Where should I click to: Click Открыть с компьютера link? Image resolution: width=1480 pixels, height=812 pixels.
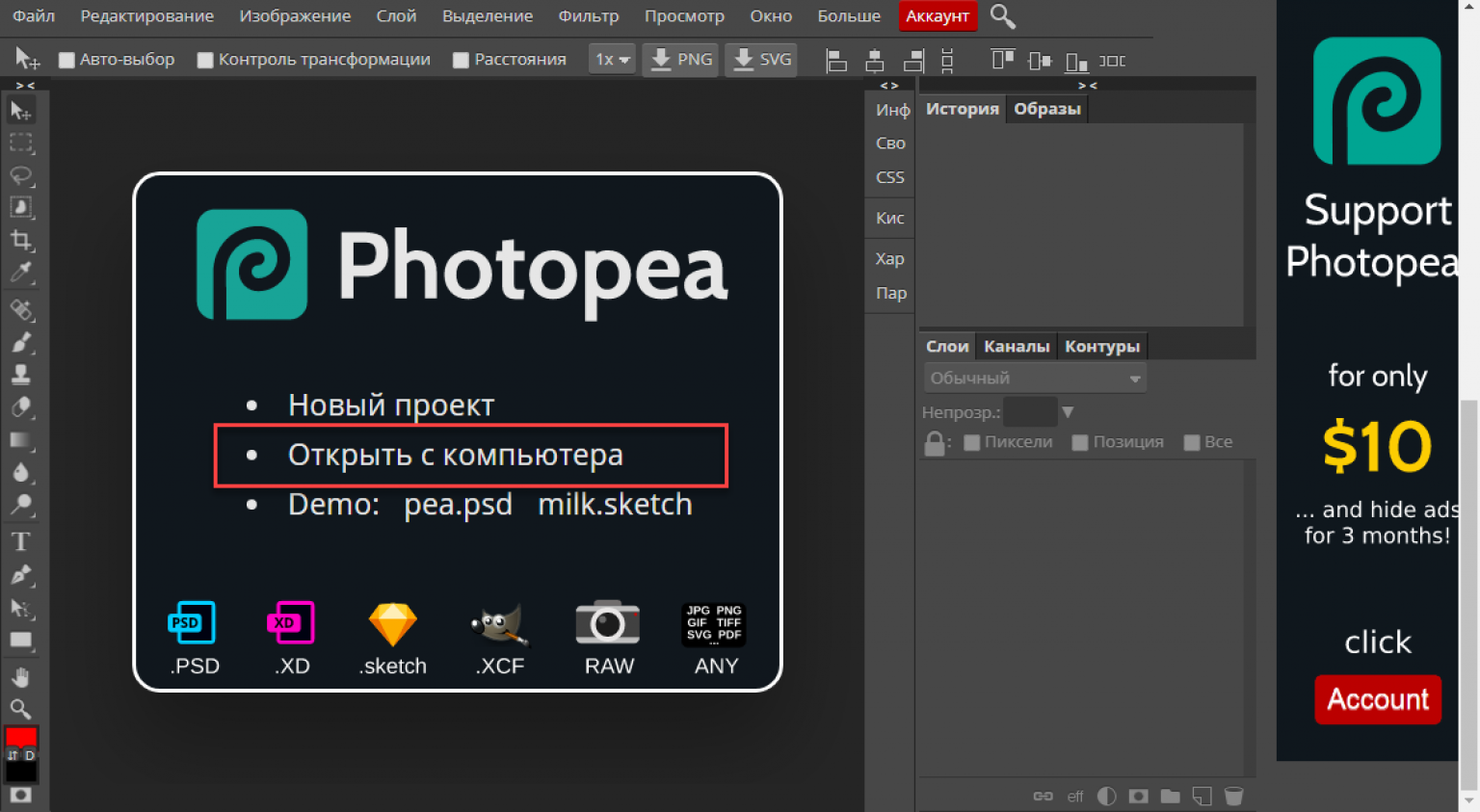(x=456, y=455)
